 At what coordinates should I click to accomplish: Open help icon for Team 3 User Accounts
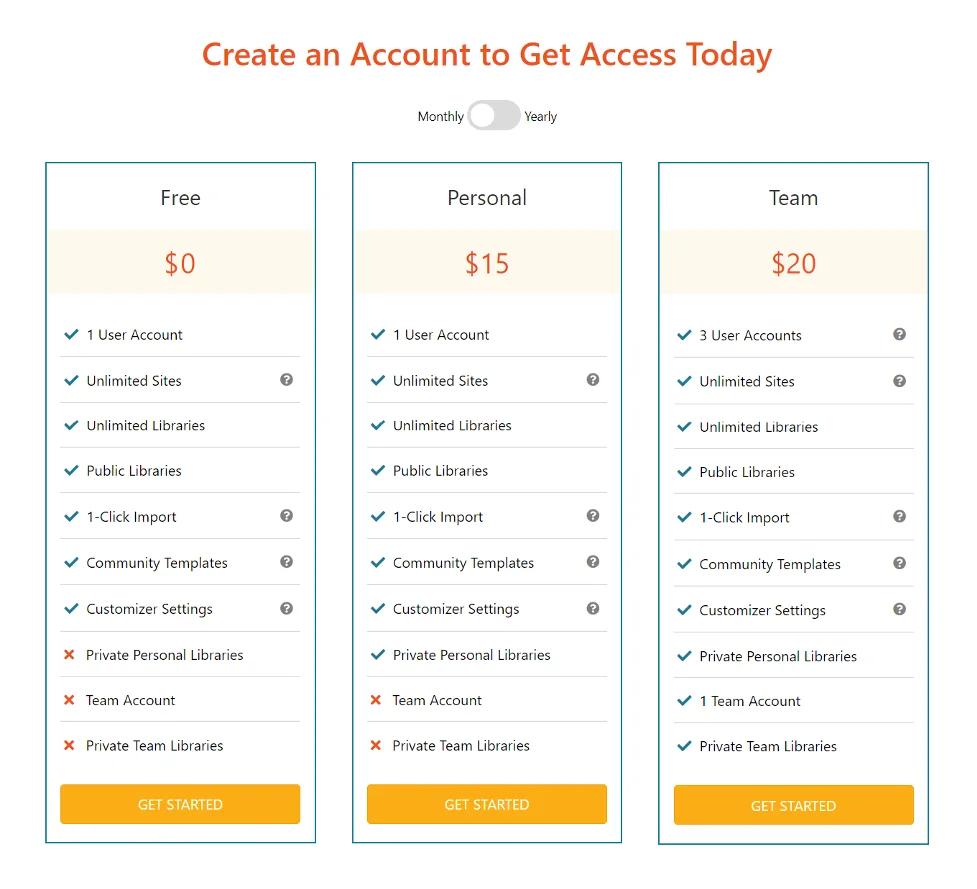point(899,334)
